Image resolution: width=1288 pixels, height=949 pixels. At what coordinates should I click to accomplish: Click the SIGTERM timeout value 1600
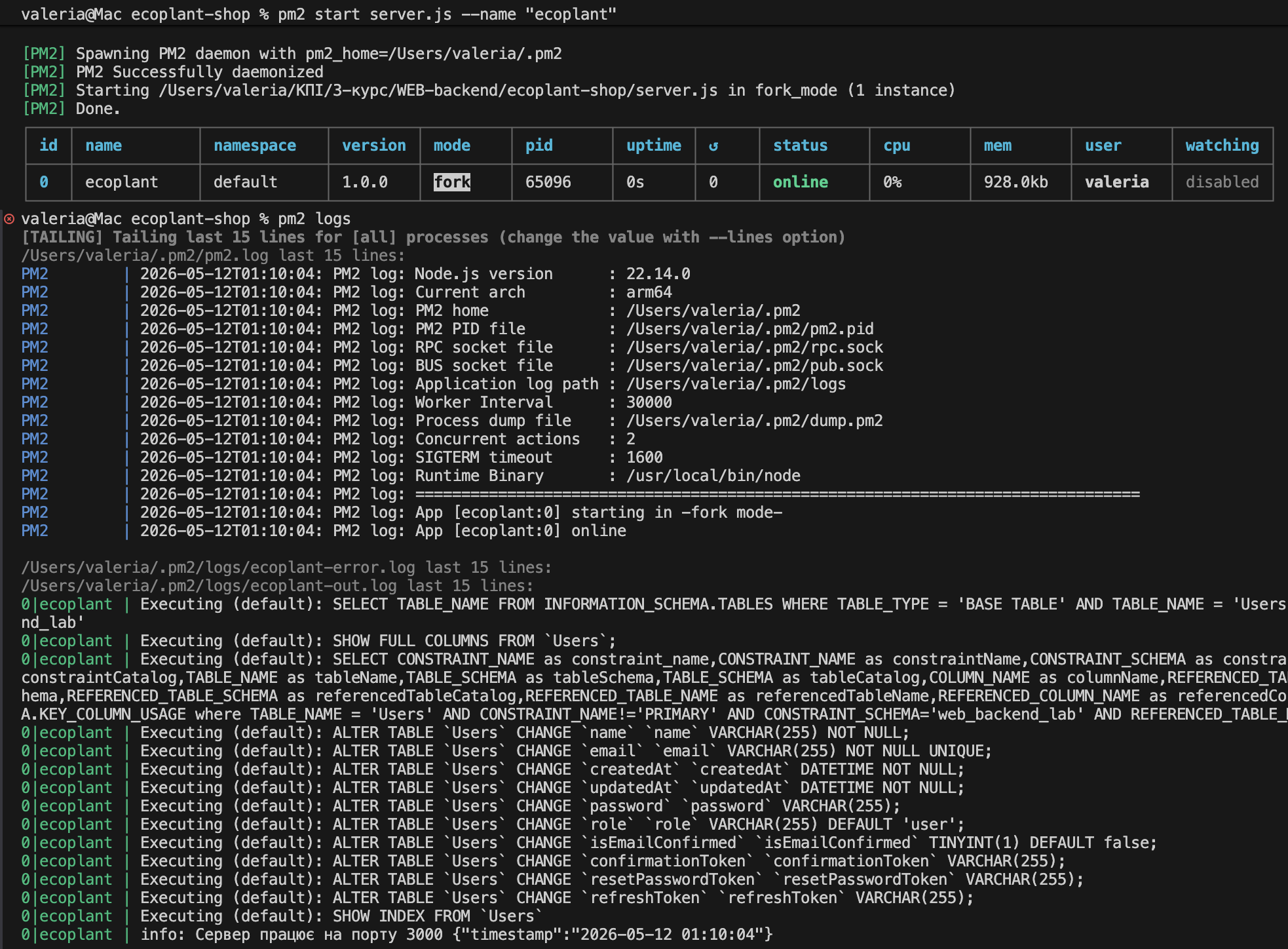coord(645,457)
